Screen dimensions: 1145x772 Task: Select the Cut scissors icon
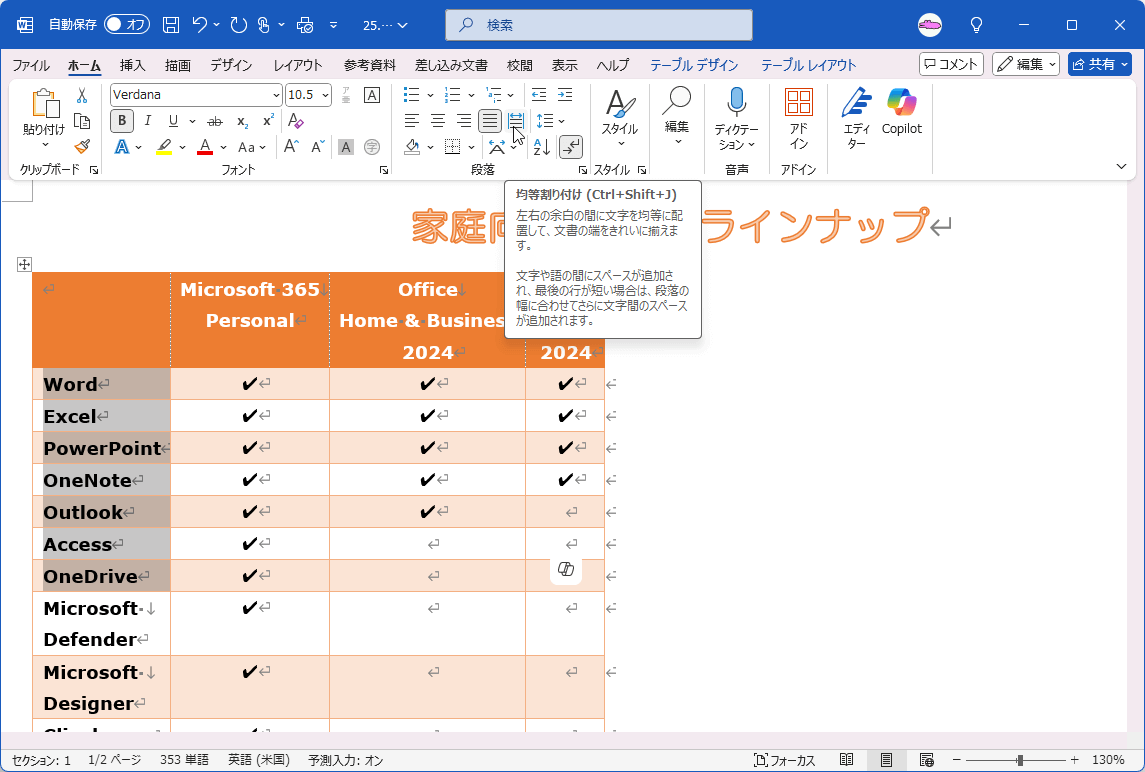pos(82,96)
